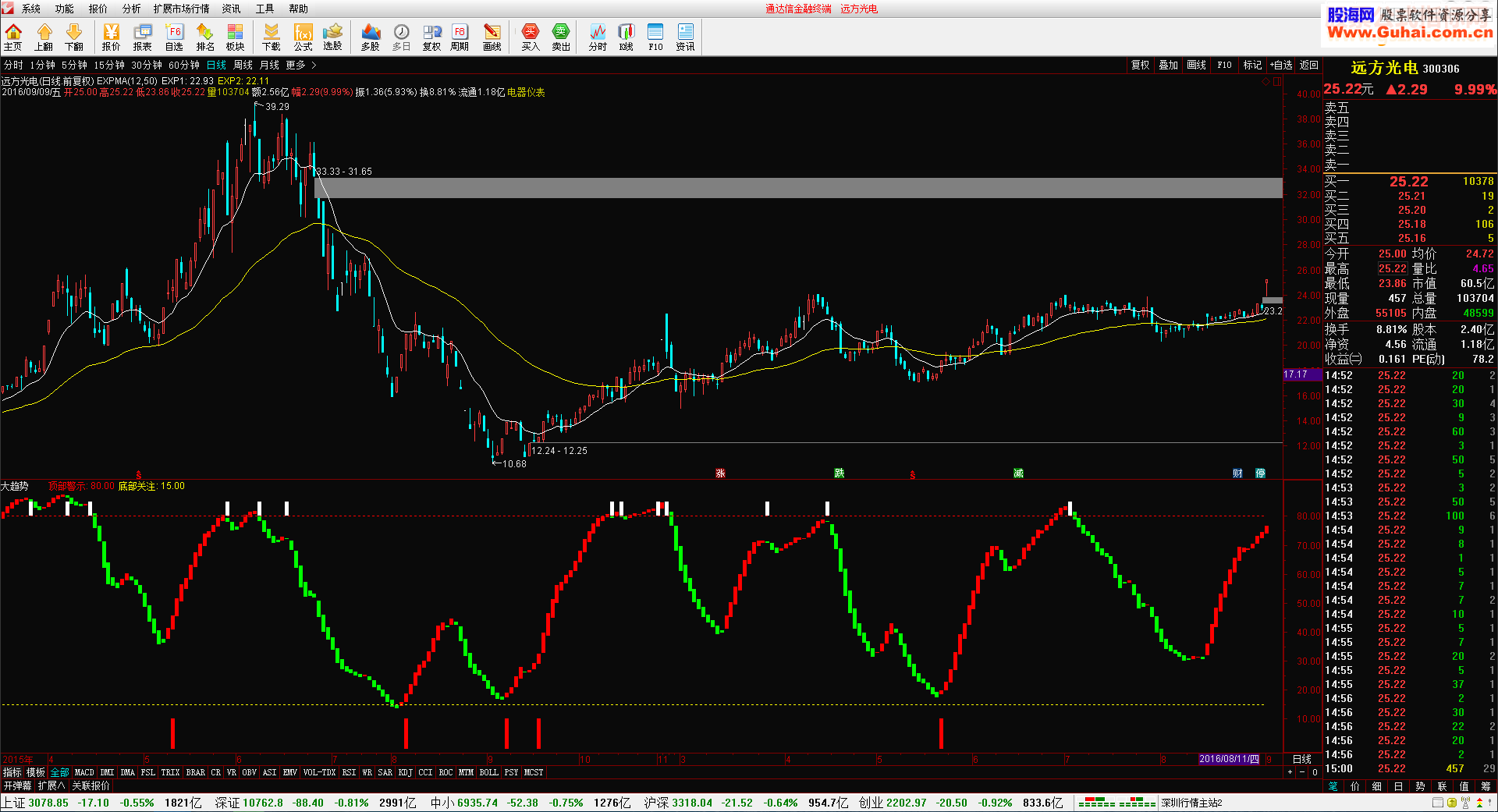The height and width of the screenshot is (812, 1498).
Task: Switch to 分时 intraday chart toolbar icon
Action: coord(598,37)
